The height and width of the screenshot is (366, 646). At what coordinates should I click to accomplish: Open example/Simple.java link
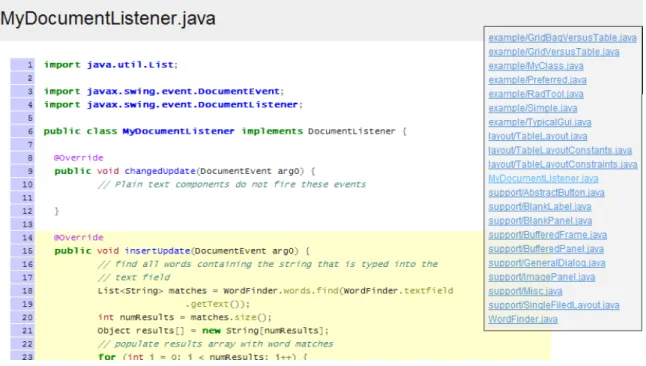(533, 108)
